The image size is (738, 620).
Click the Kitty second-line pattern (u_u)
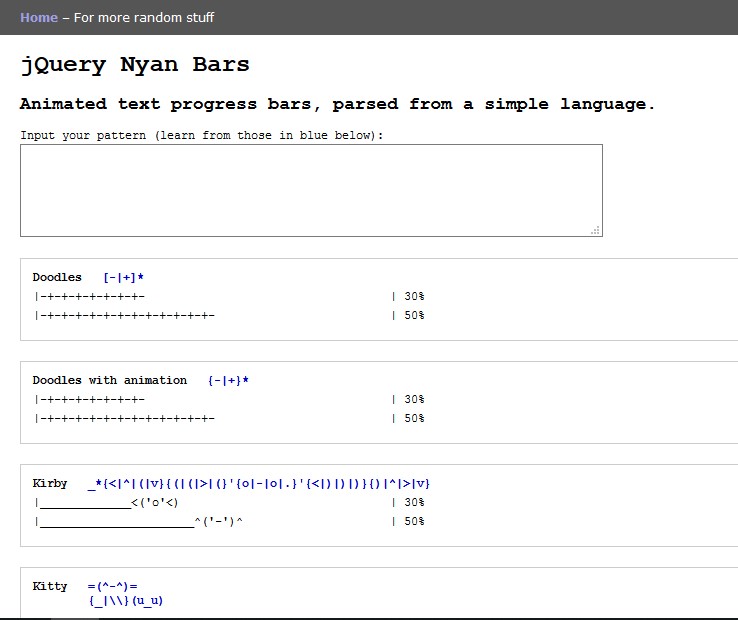(x=146, y=600)
